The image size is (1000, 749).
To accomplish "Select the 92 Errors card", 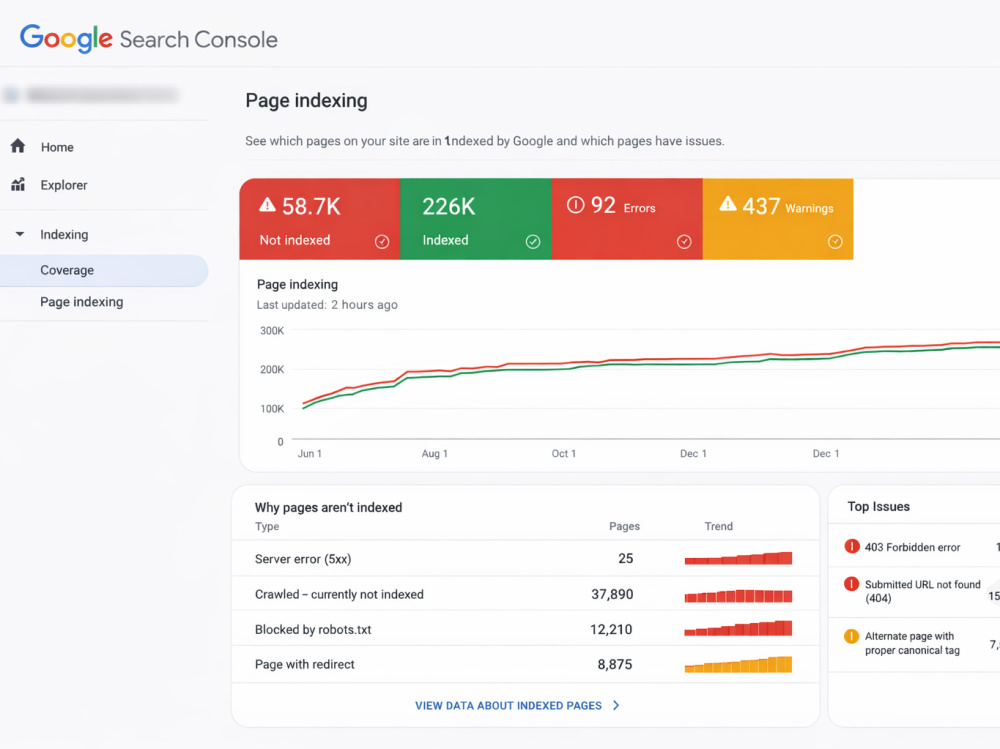I will click(x=627, y=219).
